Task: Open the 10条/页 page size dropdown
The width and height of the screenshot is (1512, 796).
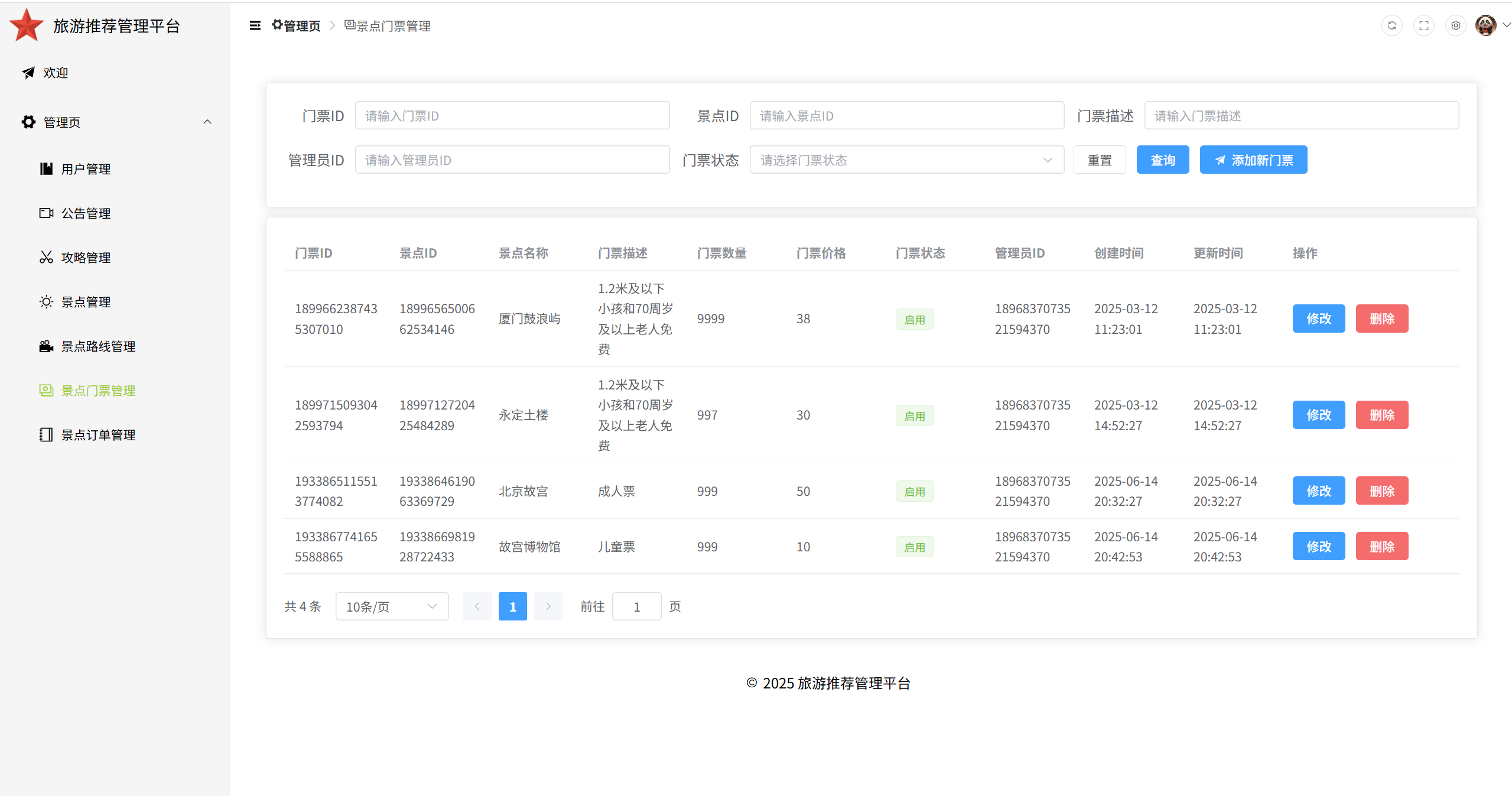Action: pos(392,606)
